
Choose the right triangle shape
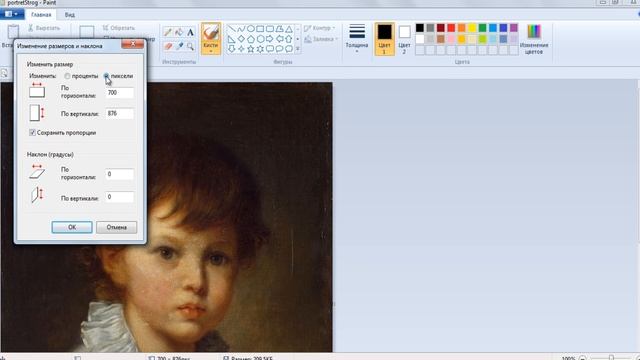(231, 39)
